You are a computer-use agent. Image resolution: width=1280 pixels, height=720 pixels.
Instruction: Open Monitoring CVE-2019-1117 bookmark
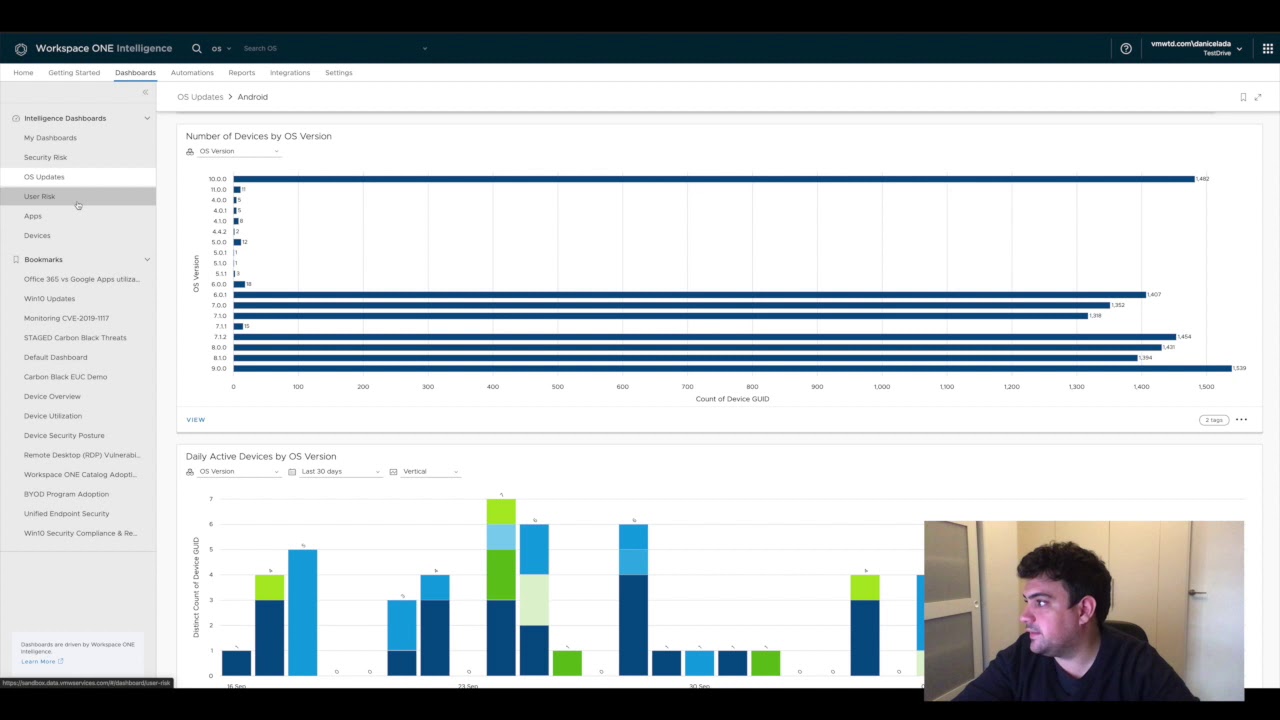(x=66, y=318)
